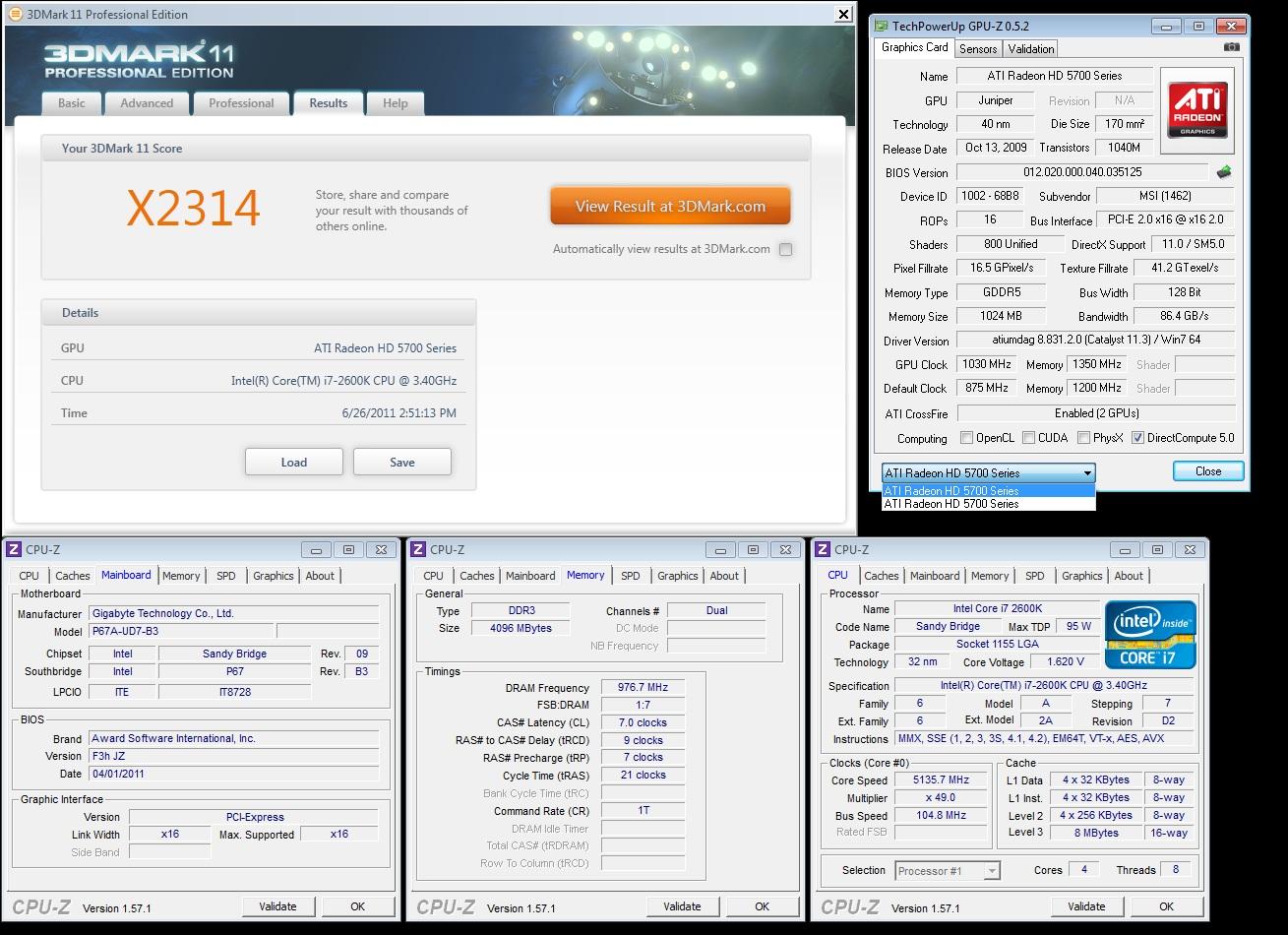1288x935 pixels.
Task: Toggle the DirectCompute 5.0 checkbox
Action: 1138,438
